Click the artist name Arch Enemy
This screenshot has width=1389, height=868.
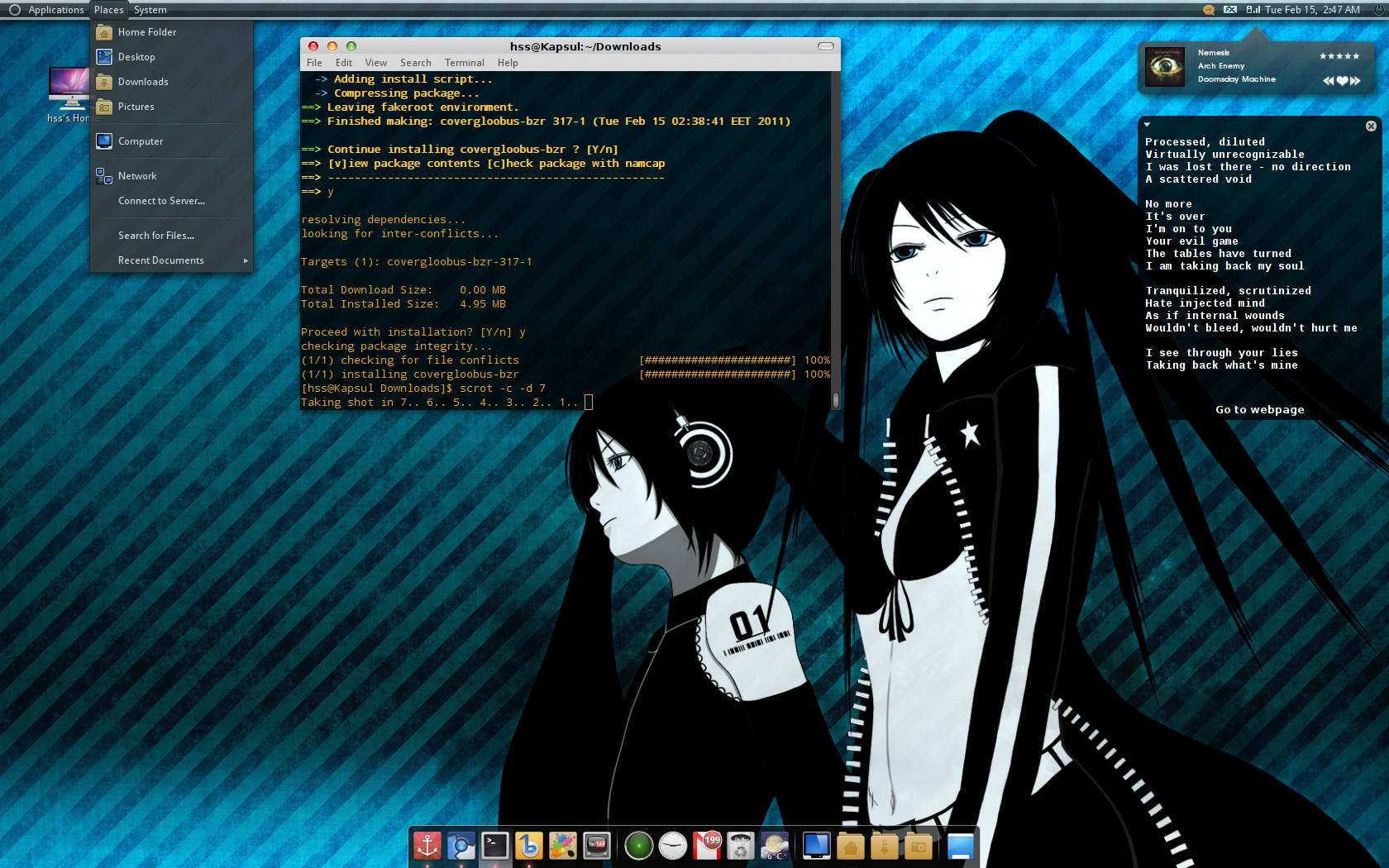(x=1221, y=66)
